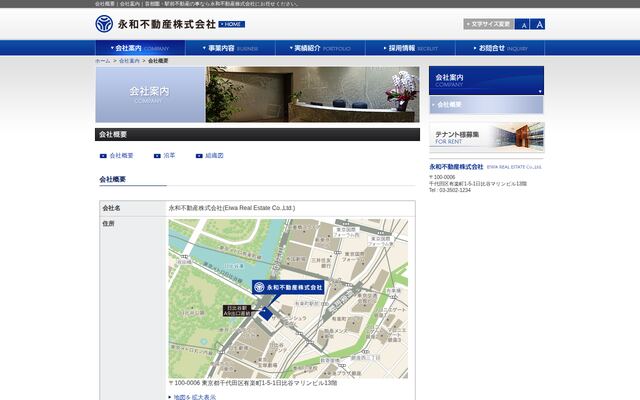The image size is (640, 400).
Task: Click 永和不動産株式会社 label on map
Action: pyautogui.click(x=288, y=287)
